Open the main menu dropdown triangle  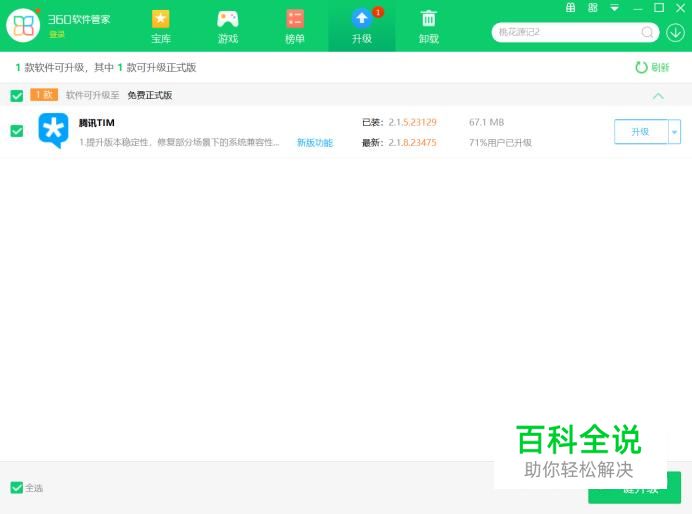tap(614, 8)
